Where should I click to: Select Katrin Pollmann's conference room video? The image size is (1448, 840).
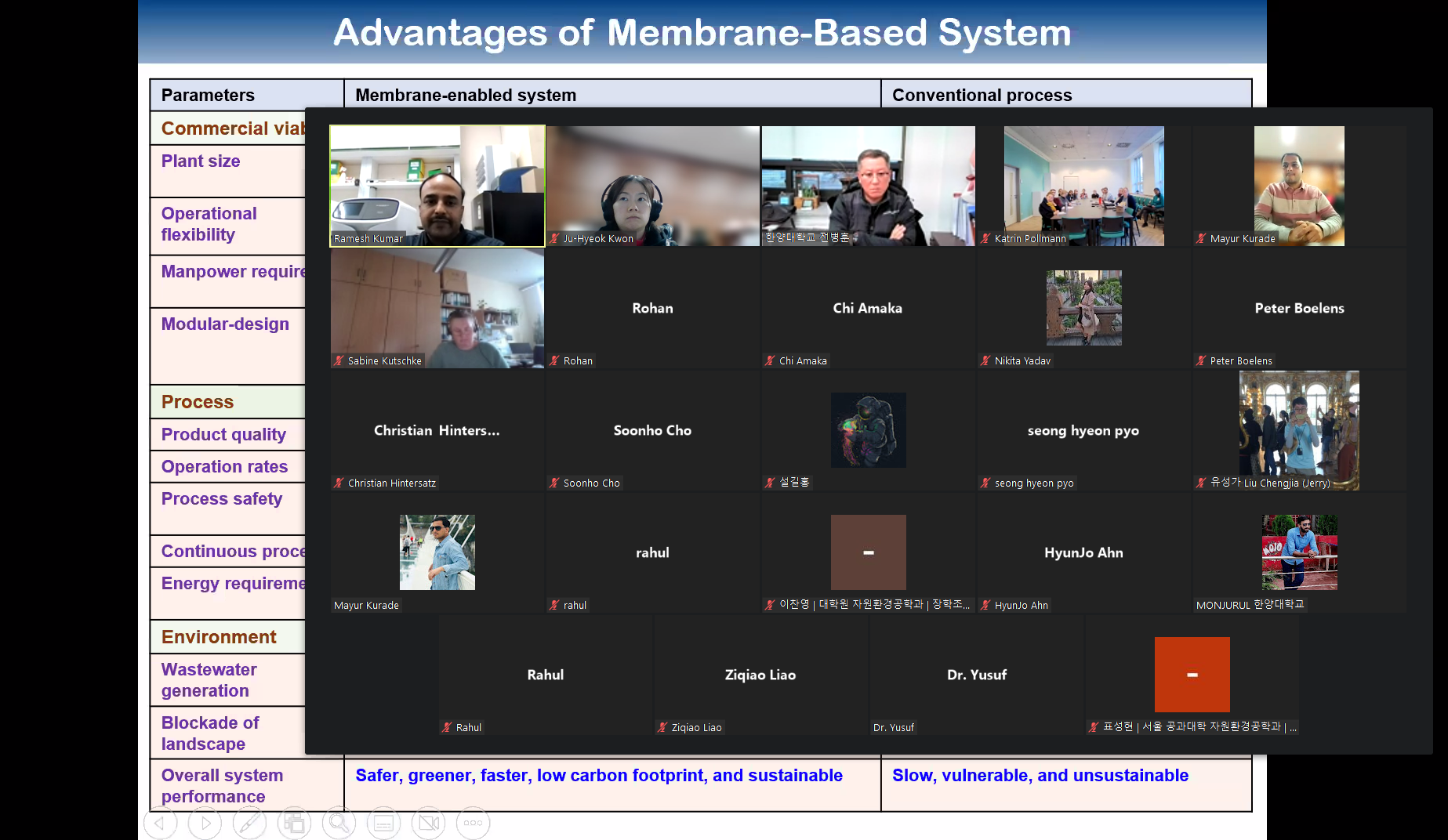(x=1083, y=186)
